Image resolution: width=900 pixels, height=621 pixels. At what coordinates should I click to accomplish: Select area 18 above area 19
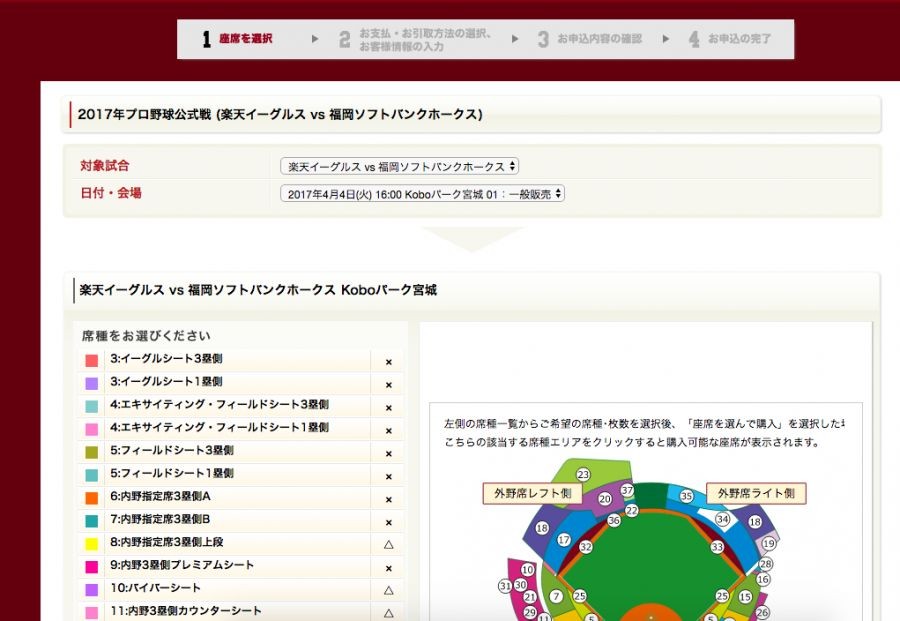(x=755, y=522)
